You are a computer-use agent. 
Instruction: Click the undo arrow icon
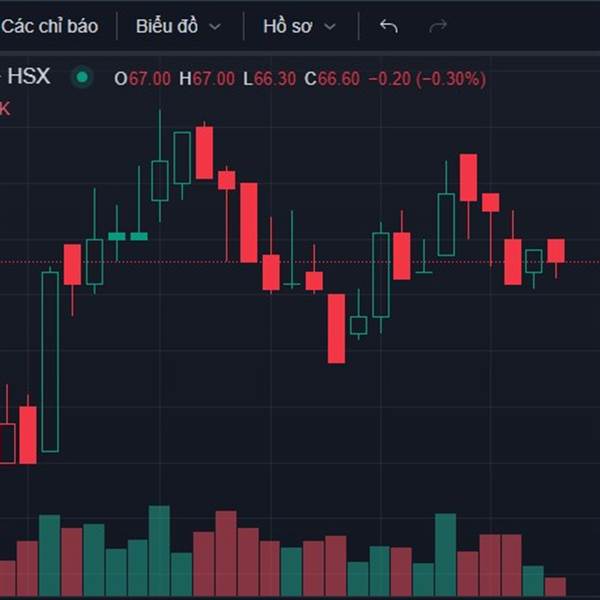[x=389, y=26]
